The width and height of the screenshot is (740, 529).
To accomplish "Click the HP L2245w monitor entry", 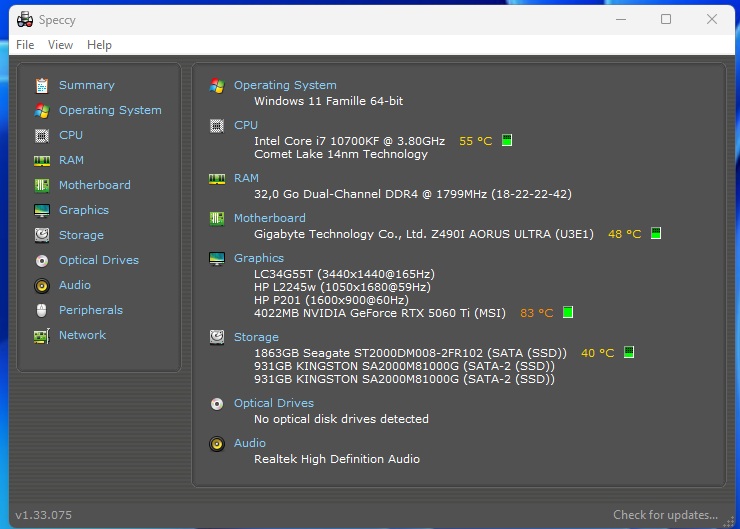I will coord(342,287).
